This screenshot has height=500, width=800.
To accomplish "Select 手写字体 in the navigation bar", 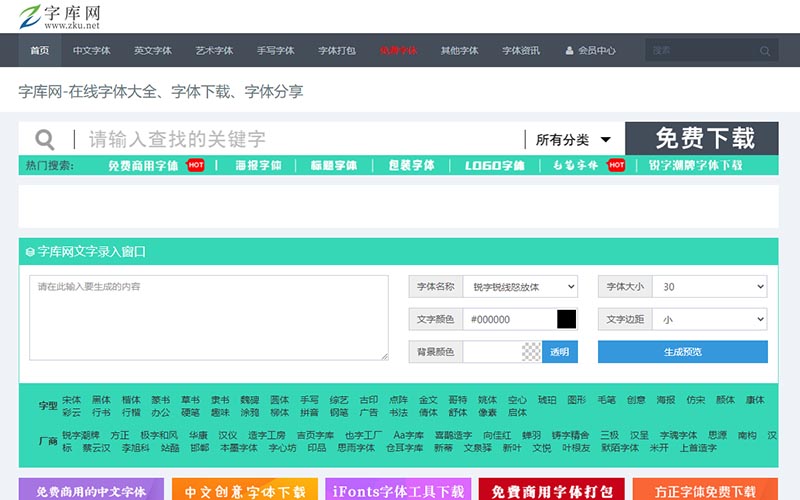I will (276, 51).
